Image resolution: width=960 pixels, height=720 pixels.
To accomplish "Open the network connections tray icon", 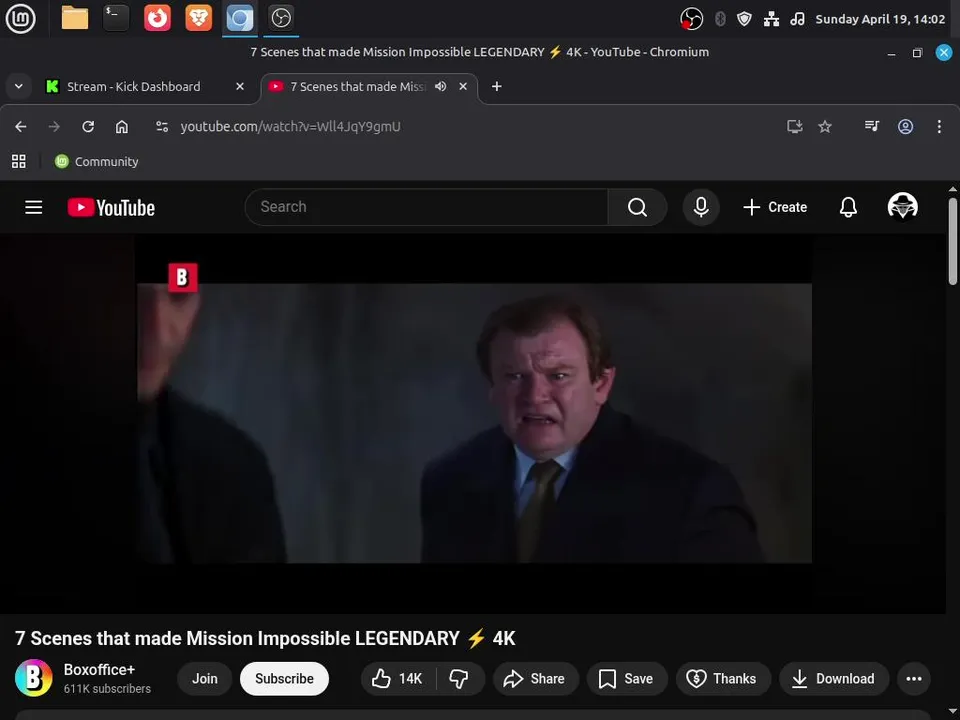I will (771, 19).
